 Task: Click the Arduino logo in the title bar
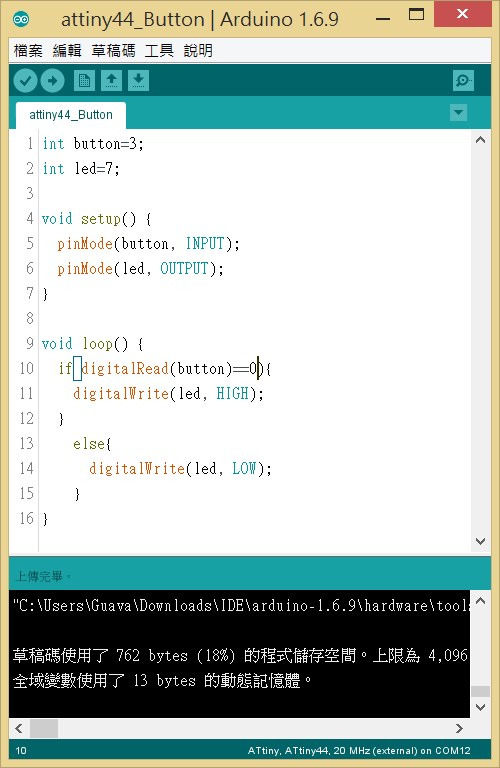(x=22, y=19)
